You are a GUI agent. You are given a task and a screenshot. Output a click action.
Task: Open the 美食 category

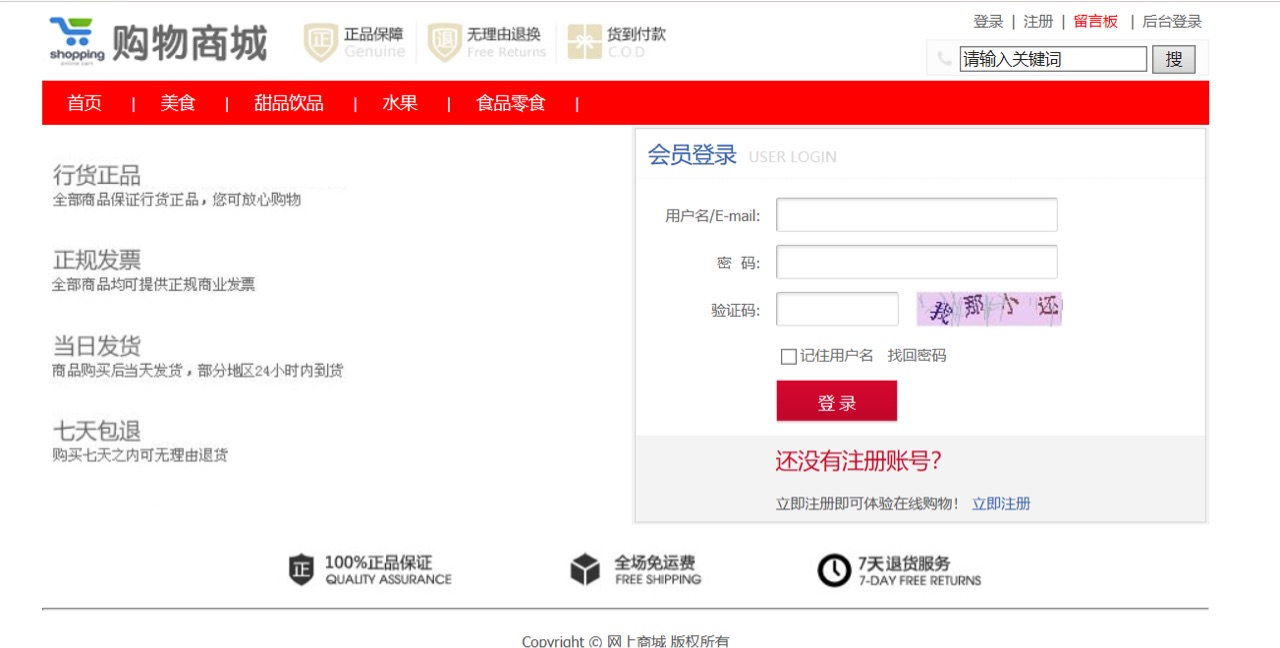pyautogui.click(x=178, y=103)
